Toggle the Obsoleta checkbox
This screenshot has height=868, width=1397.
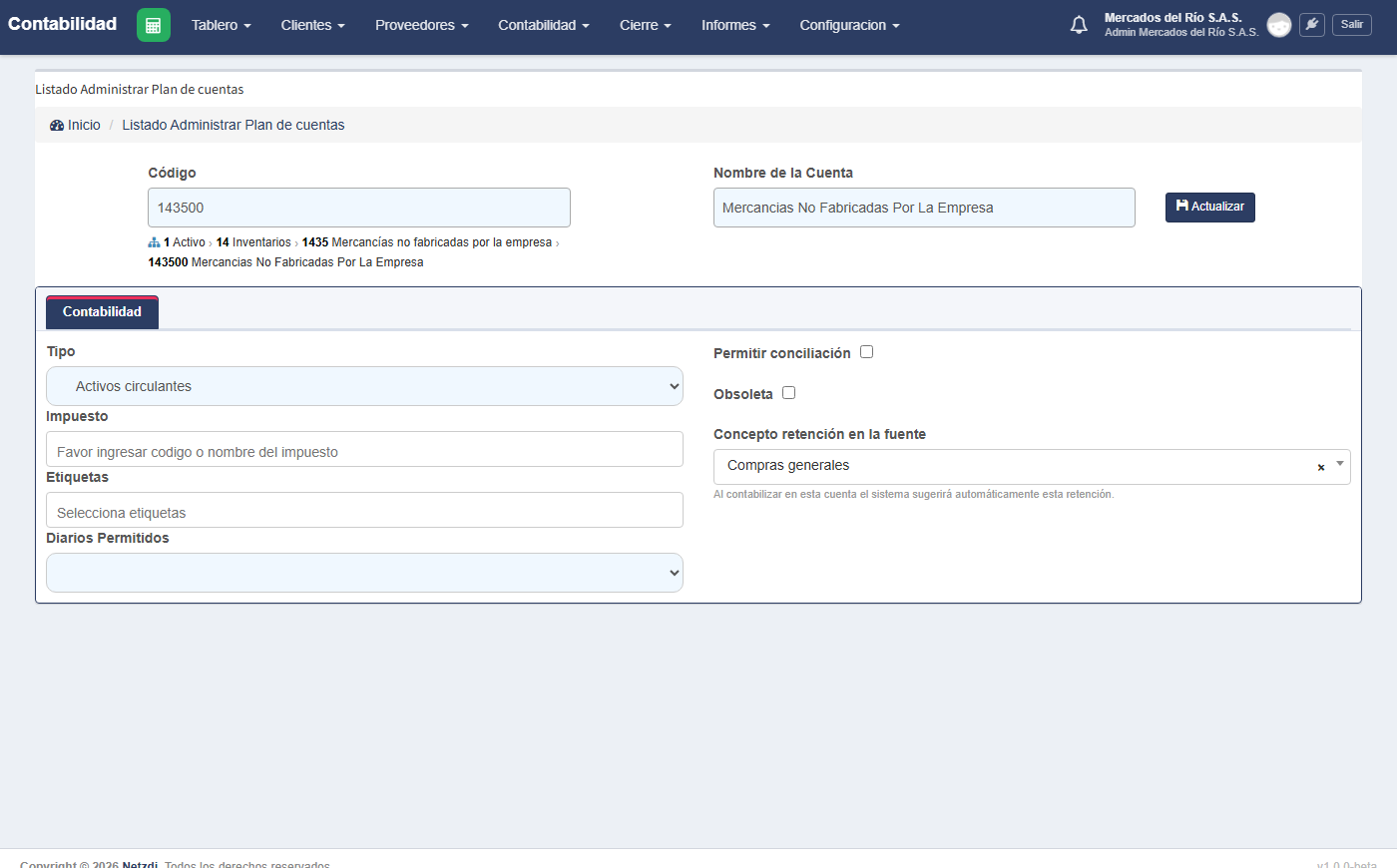point(788,393)
